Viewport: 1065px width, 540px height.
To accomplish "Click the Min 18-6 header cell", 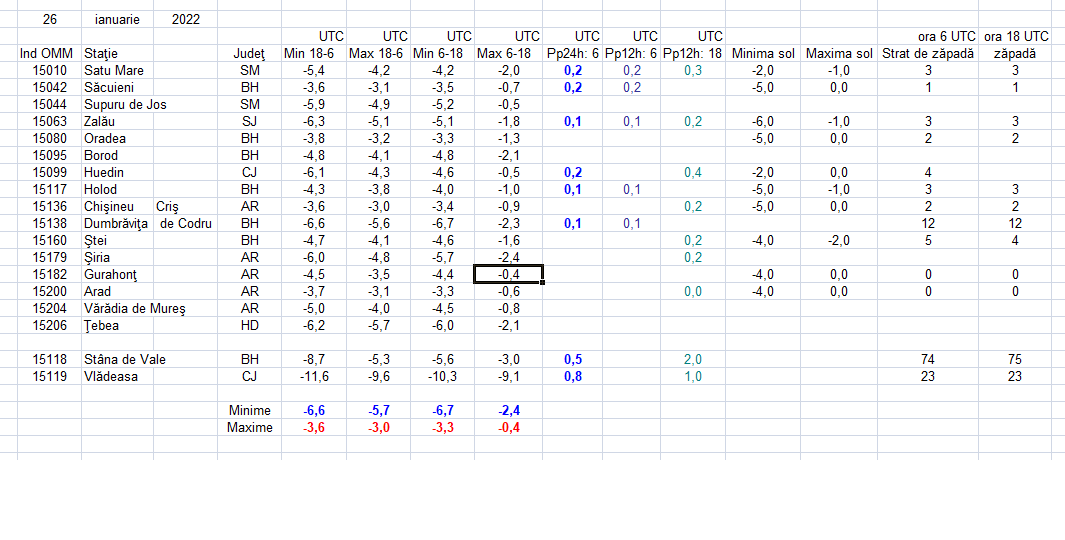I will pyautogui.click(x=314, y=54).
